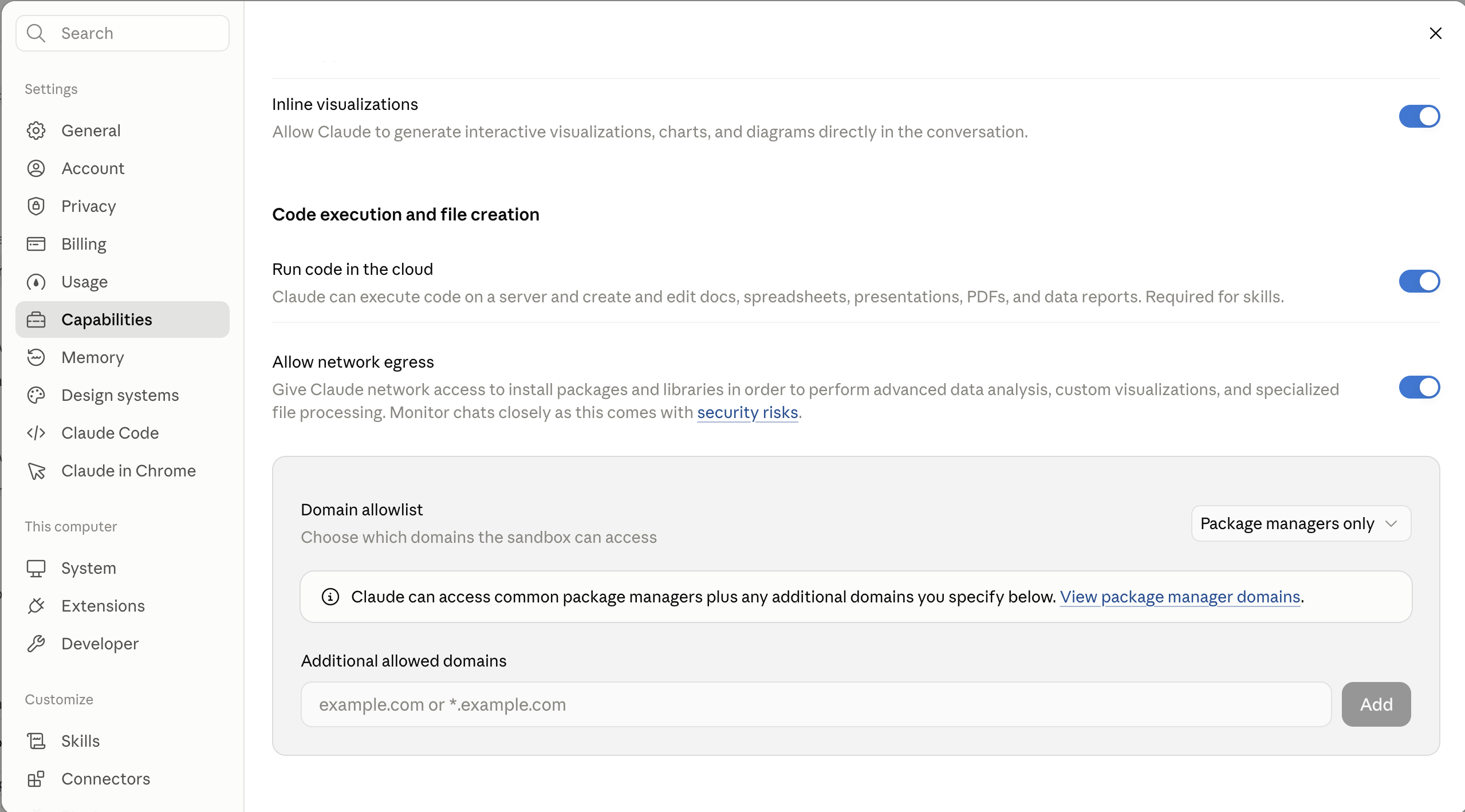This screenshot has width=1465, height=812.
Task: Close the settings dialog
Action: pos(1435,33)
